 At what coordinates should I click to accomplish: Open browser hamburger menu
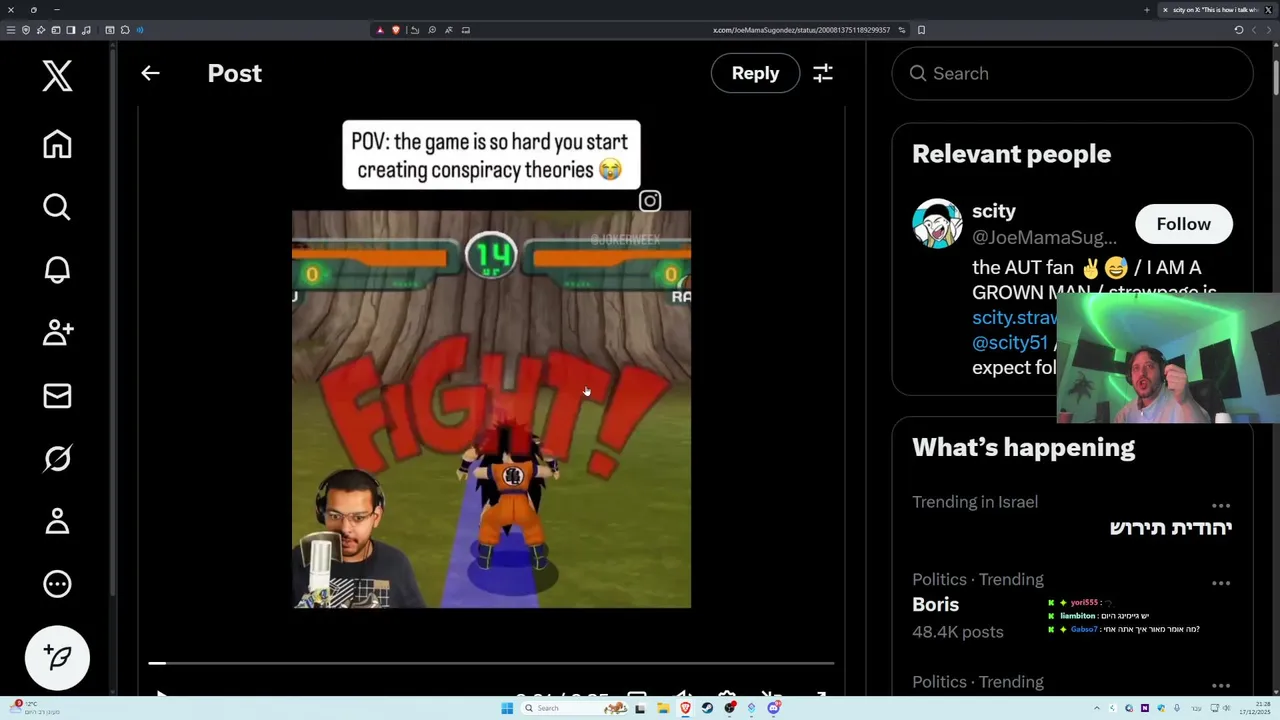(x=10, y=30)
